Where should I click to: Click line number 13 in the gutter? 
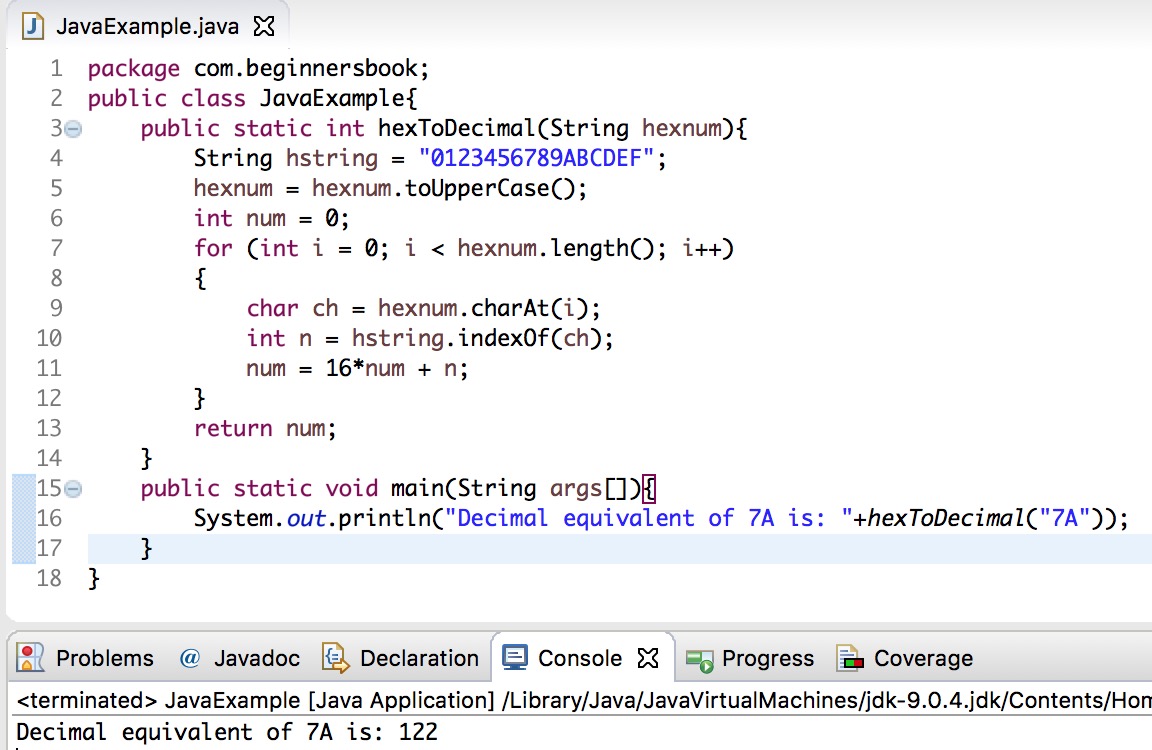(x=49, y=428)
